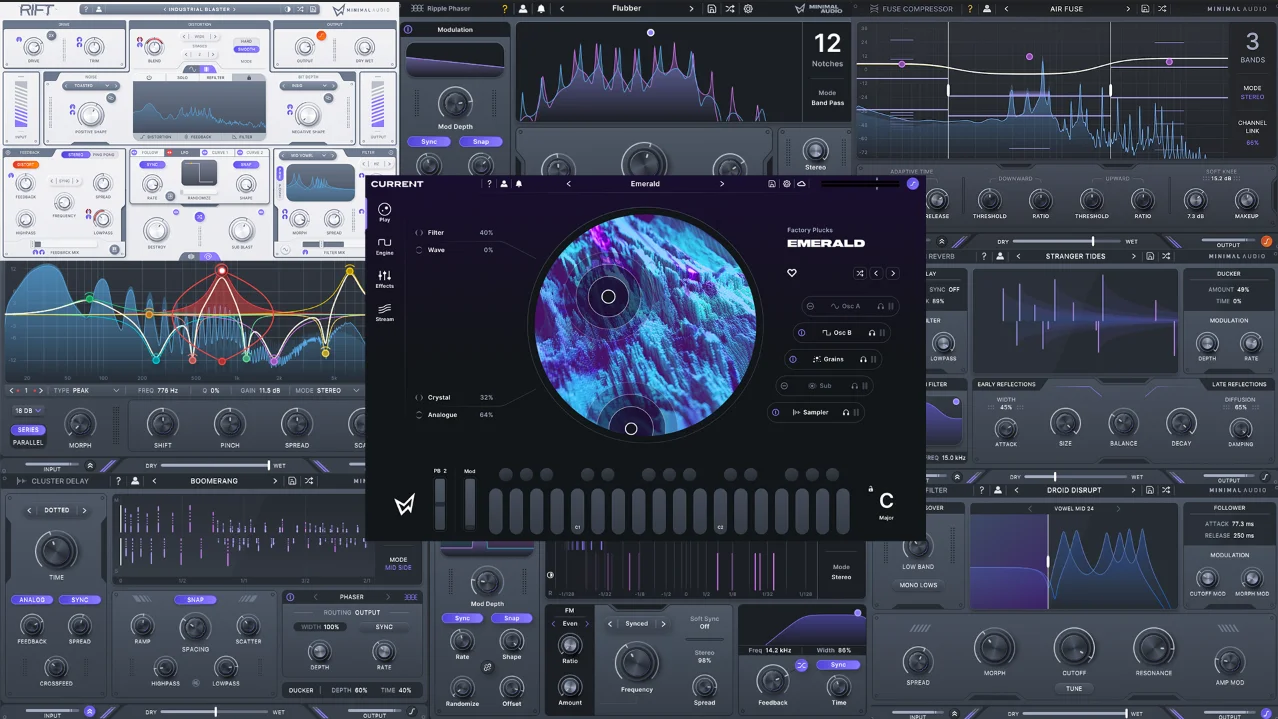This screenshot has width=1278, height=719.
Task: Click the Refilter tab in Rift display
Action: click(x=215, y=77)
